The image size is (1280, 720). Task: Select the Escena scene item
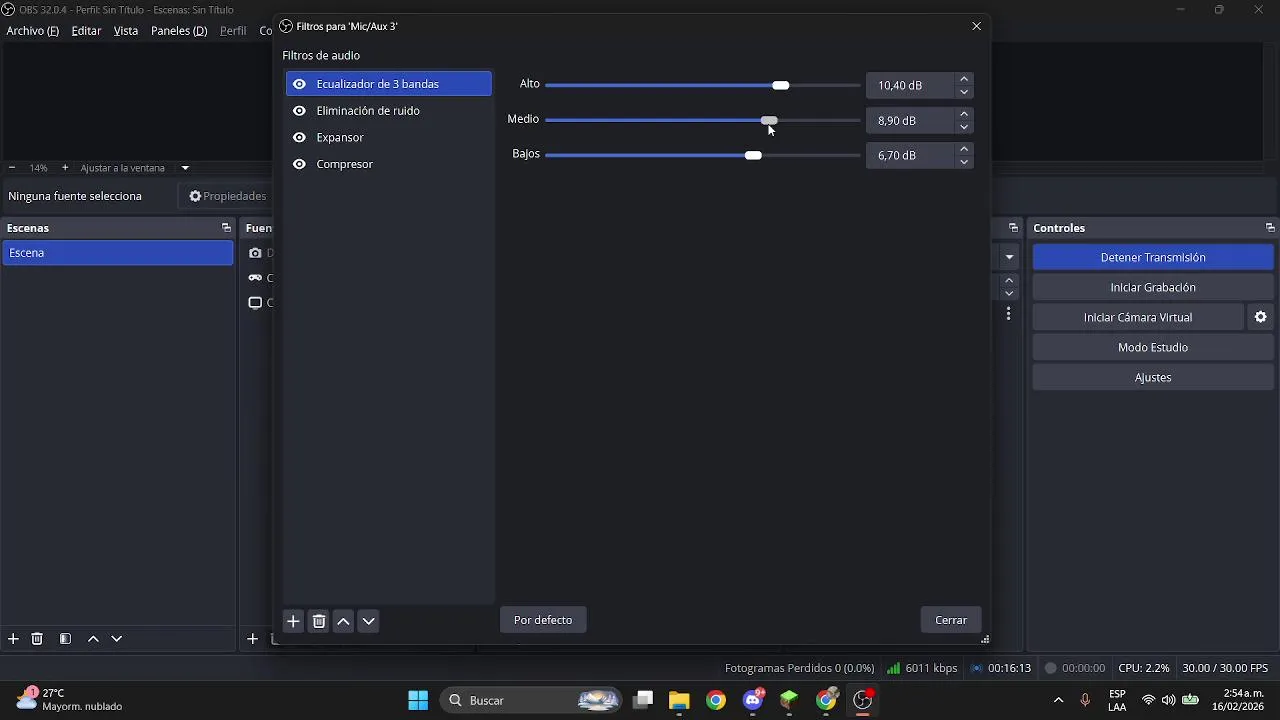(x=118, y=253)
